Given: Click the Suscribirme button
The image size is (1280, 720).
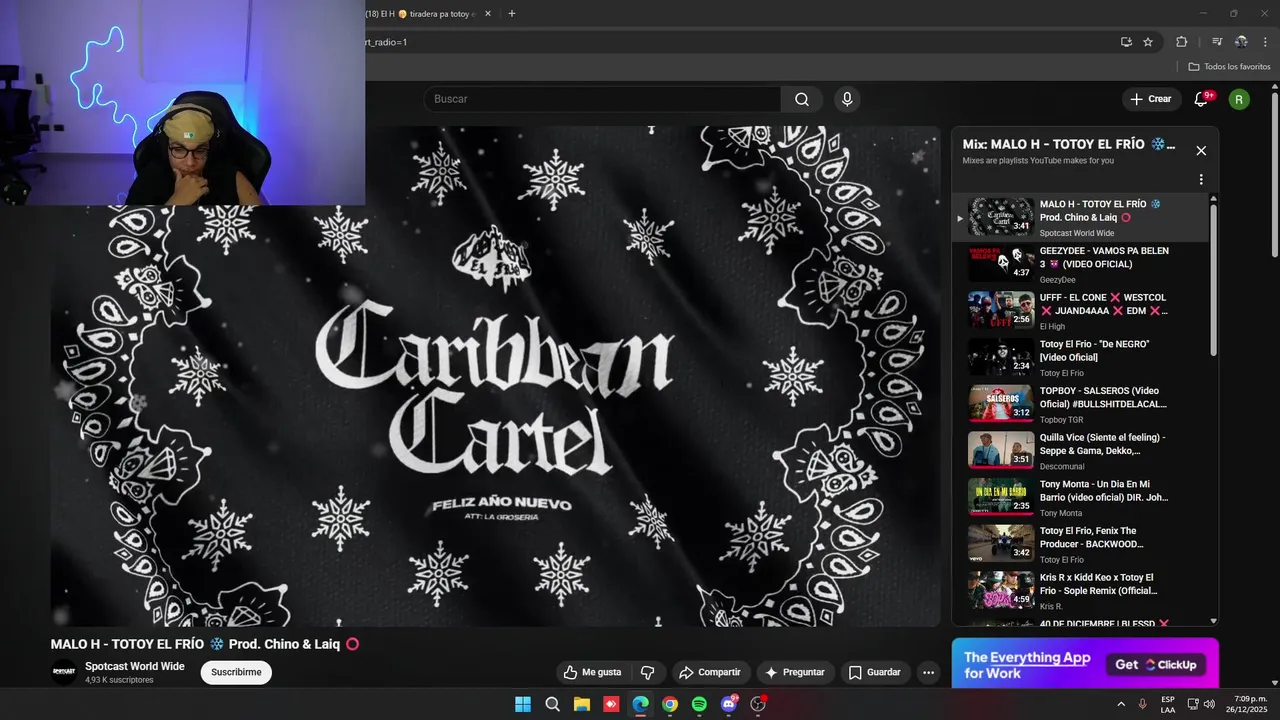Looking at the screenshot, I should [236, 672].
